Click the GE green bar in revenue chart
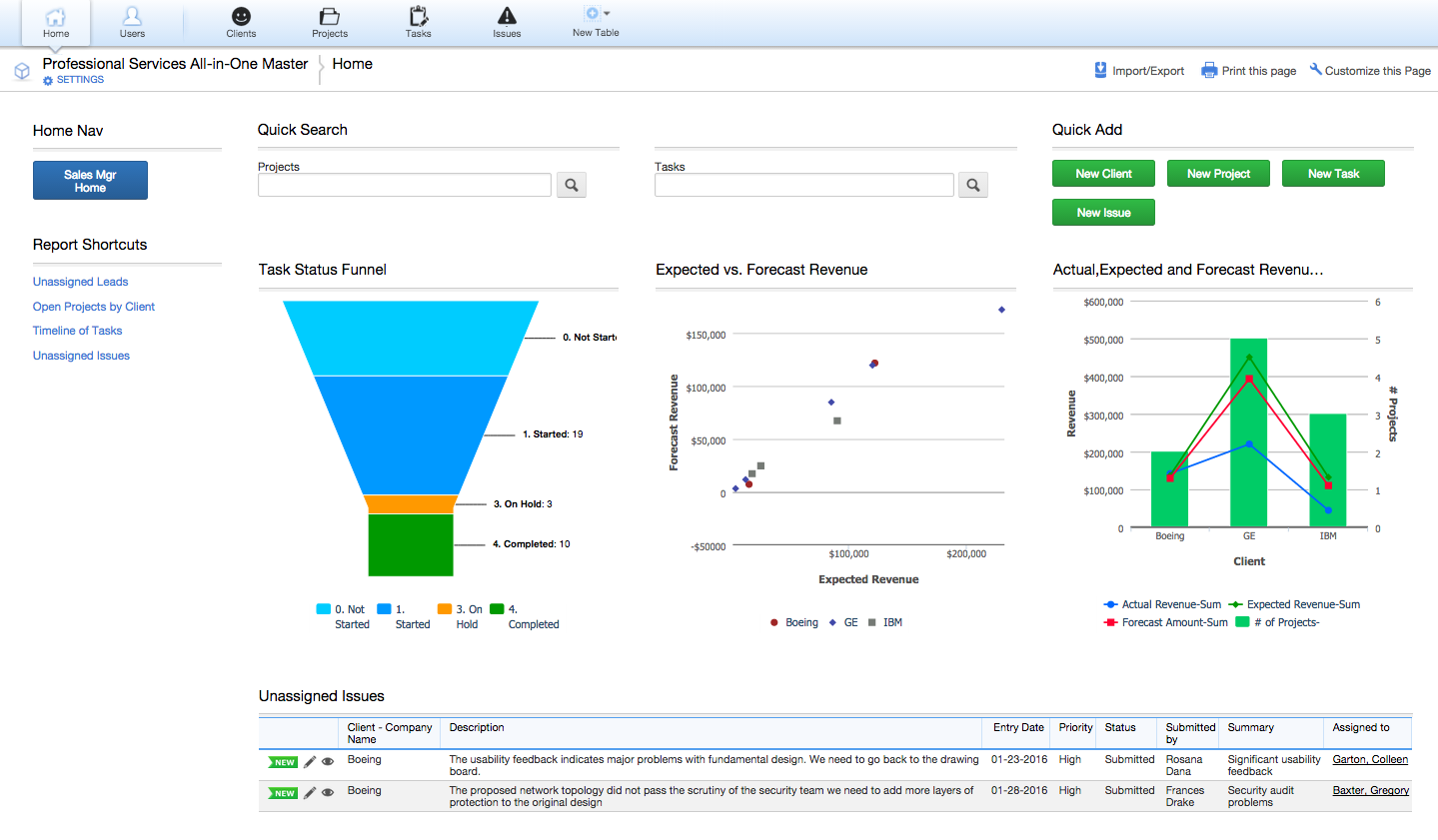Image resolution: width=1438 pixels, height=840 pixels. 1248,432
